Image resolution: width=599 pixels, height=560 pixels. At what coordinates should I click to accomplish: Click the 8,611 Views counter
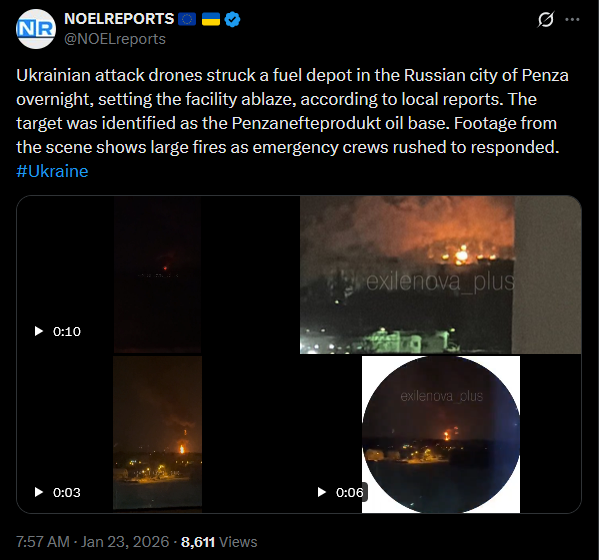pos(219,542)
